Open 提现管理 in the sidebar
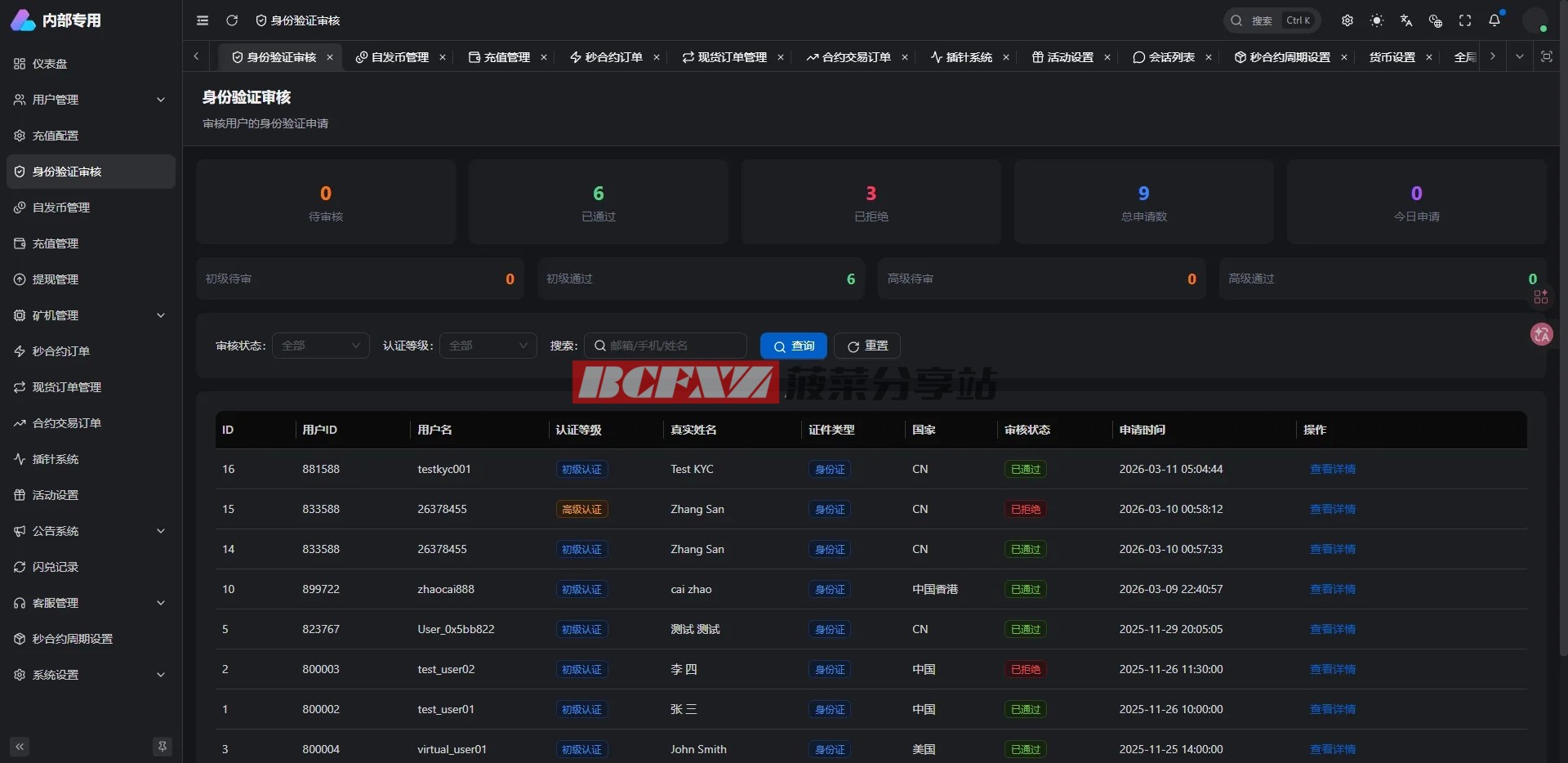 56,279
